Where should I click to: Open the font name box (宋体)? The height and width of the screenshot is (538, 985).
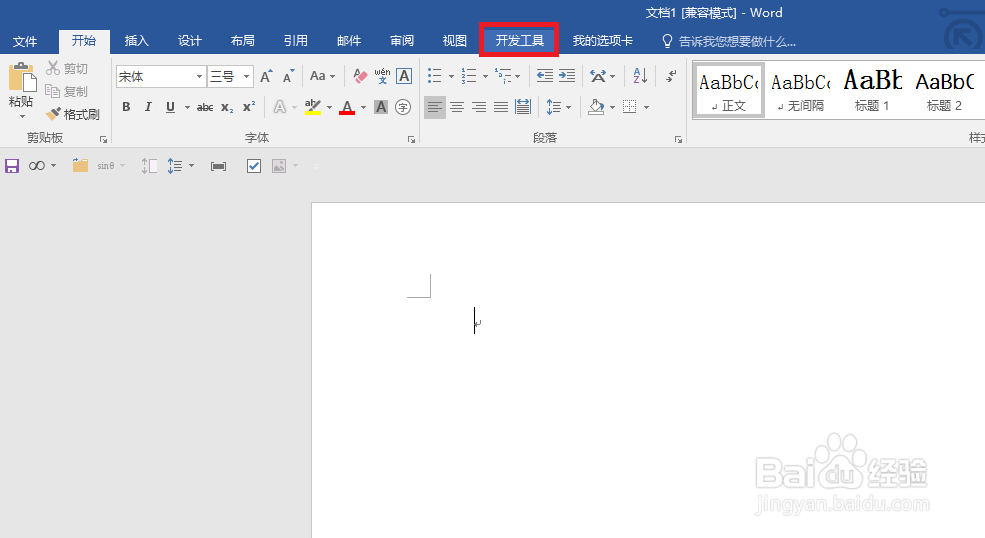pyautogui.click(x=161, y=77)
